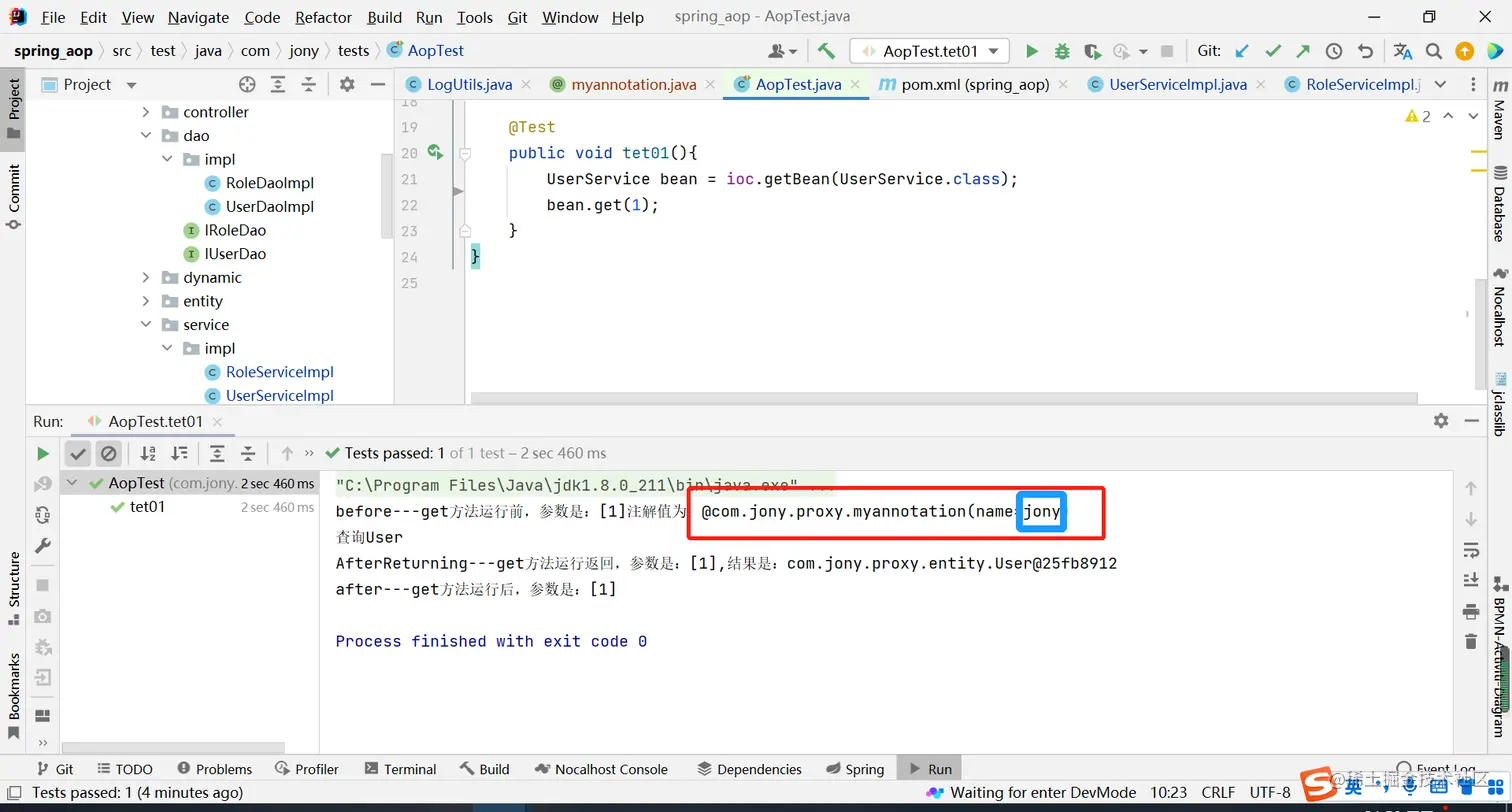Image resolution: width=1512 pixels, height=812 pixels.
Task: Expand the controller folder
Action: pyautogui.click(x=146, y=112)
